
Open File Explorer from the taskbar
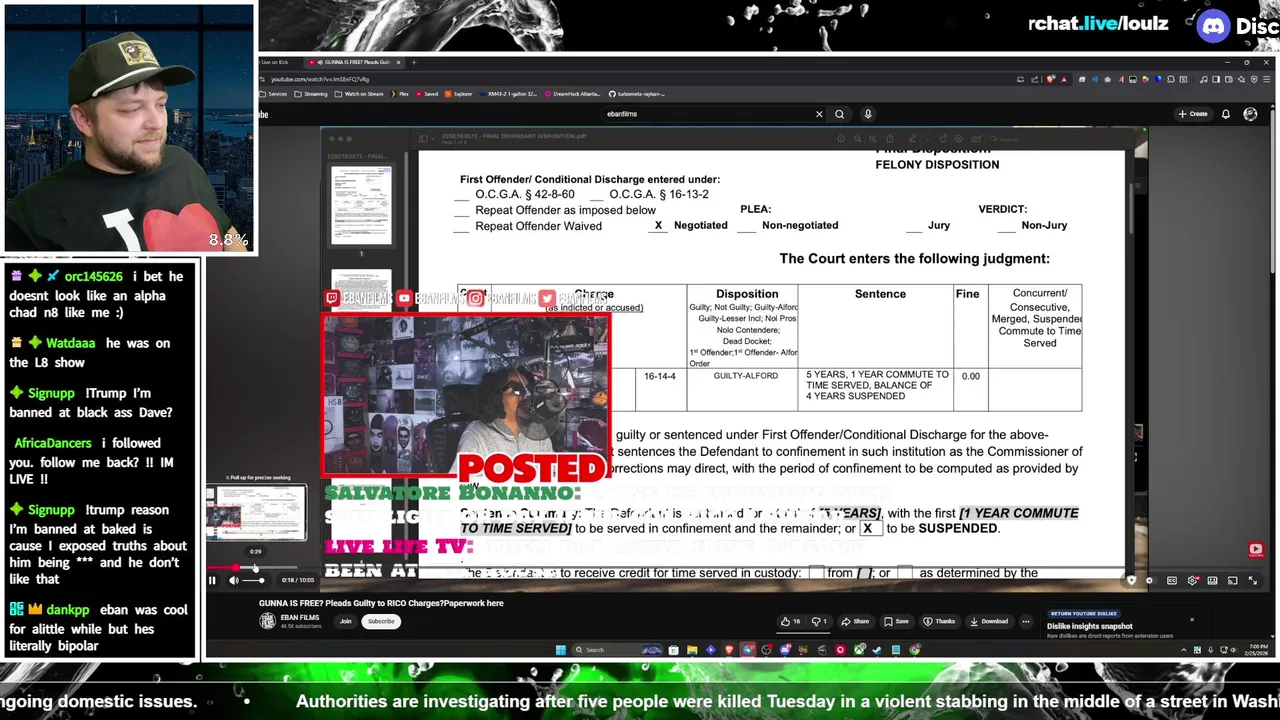tap(692, 650)
